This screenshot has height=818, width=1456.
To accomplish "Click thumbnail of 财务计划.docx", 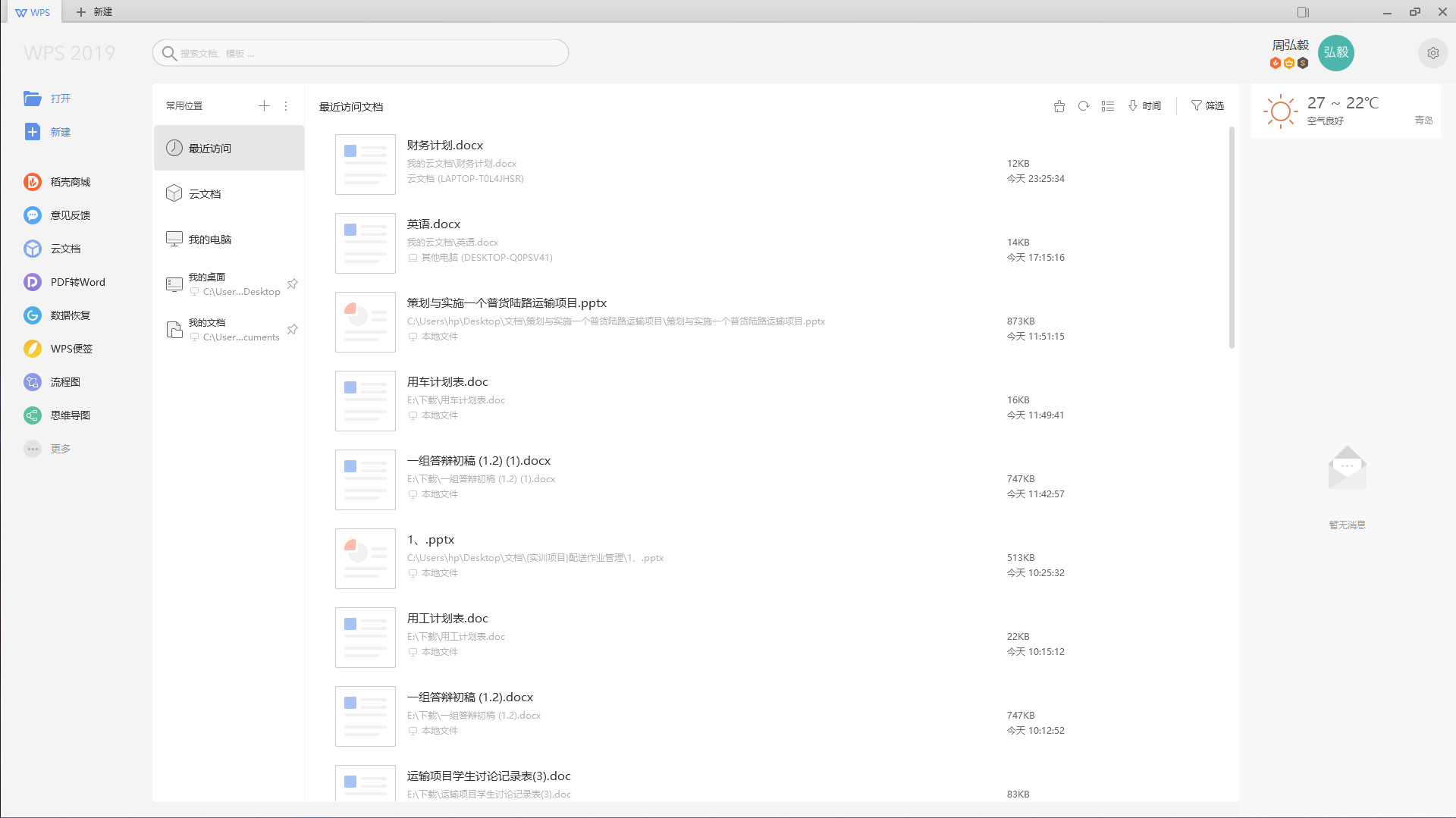I will pos(366,165).
